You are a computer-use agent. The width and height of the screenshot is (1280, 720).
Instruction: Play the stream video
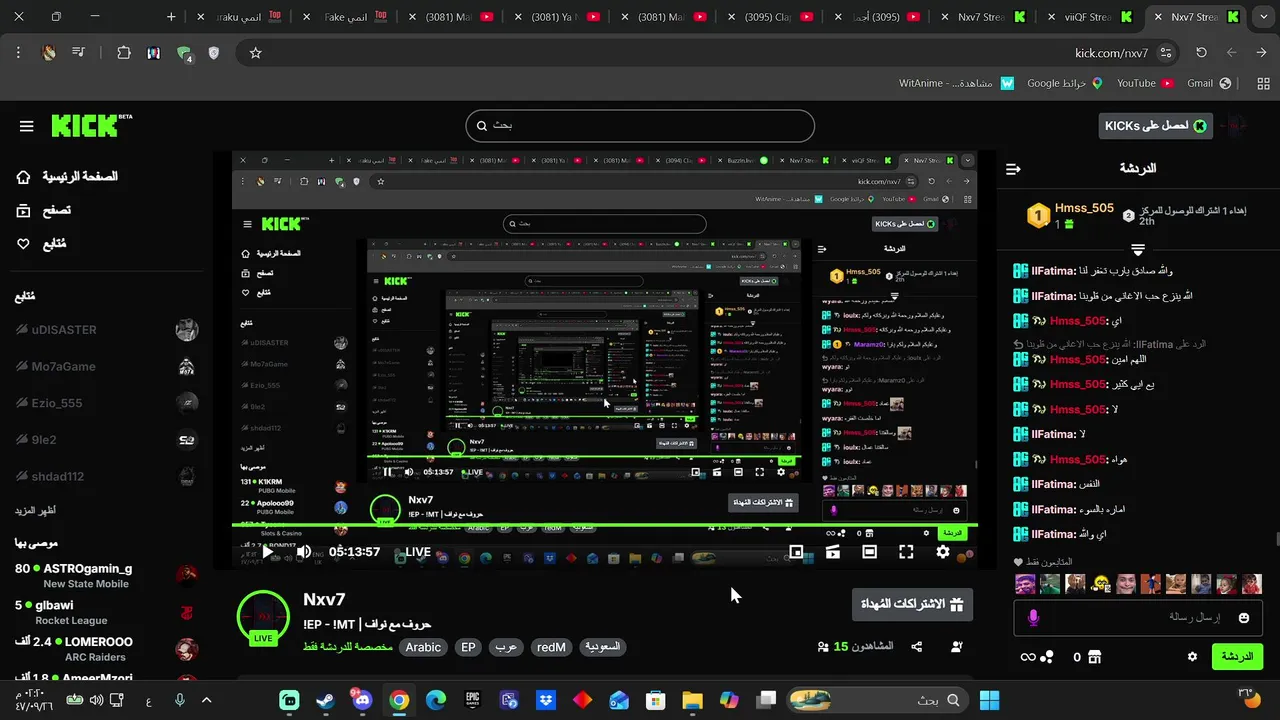[x=267, y=552]
